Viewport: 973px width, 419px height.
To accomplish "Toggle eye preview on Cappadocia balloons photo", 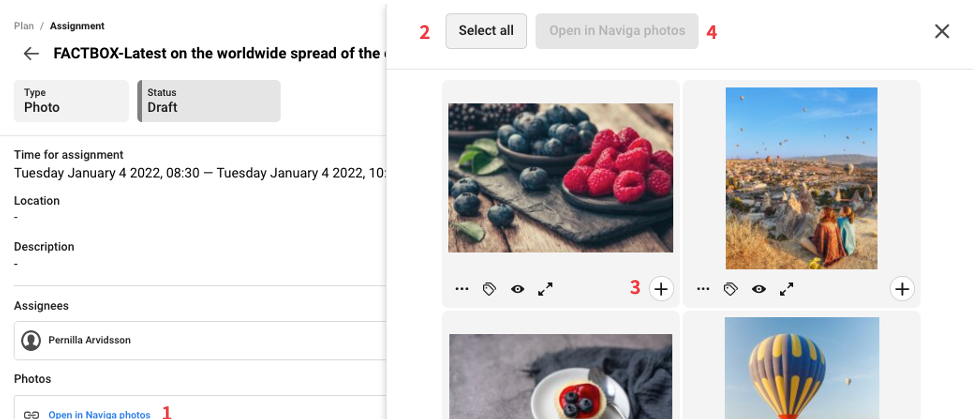I will click(759, 289).
